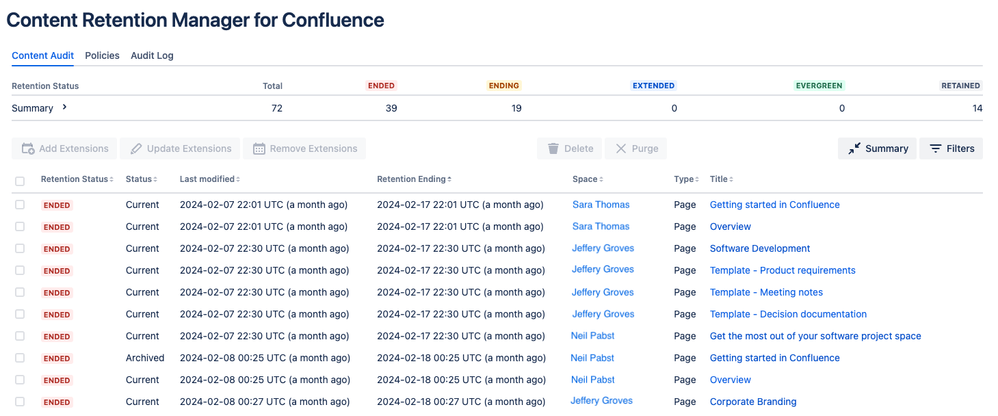
Task: Sort by Type column header
Action: [x=686, y=179]
